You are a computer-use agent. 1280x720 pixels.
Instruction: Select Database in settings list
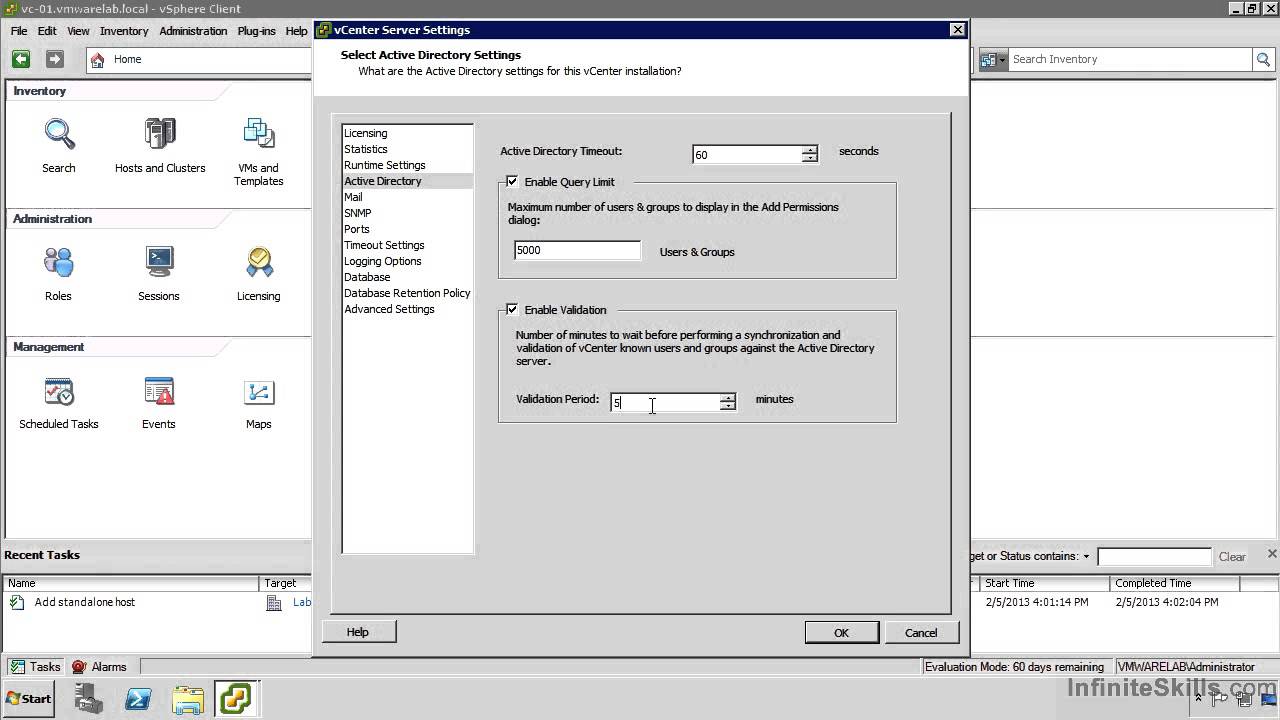[407, 277]
